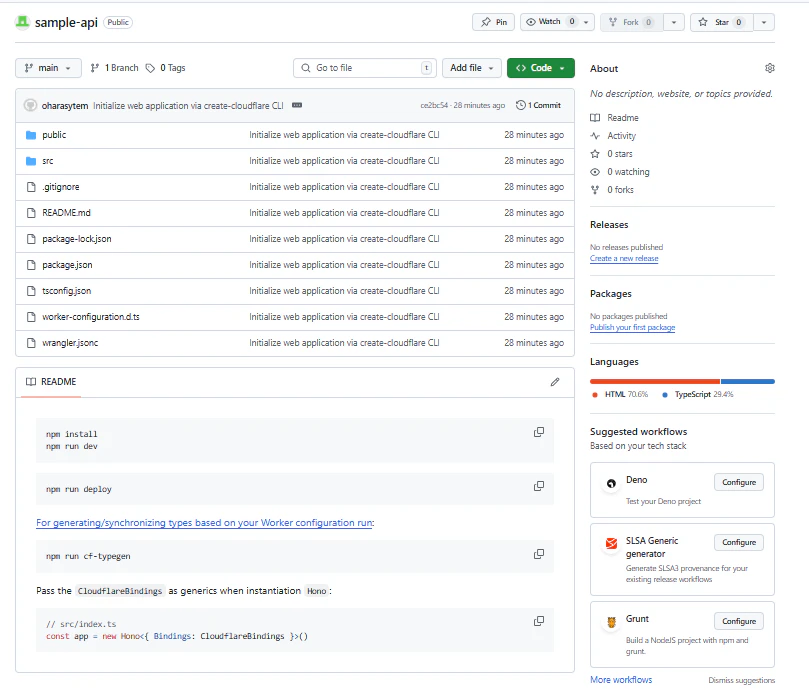809x697 pixels.
Task: Open the Activity link in About
Action: coord(621,136)
